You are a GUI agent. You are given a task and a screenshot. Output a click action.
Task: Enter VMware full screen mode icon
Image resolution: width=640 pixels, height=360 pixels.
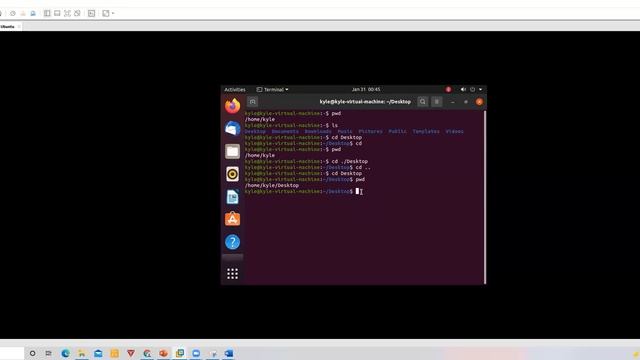pos(67,13)
